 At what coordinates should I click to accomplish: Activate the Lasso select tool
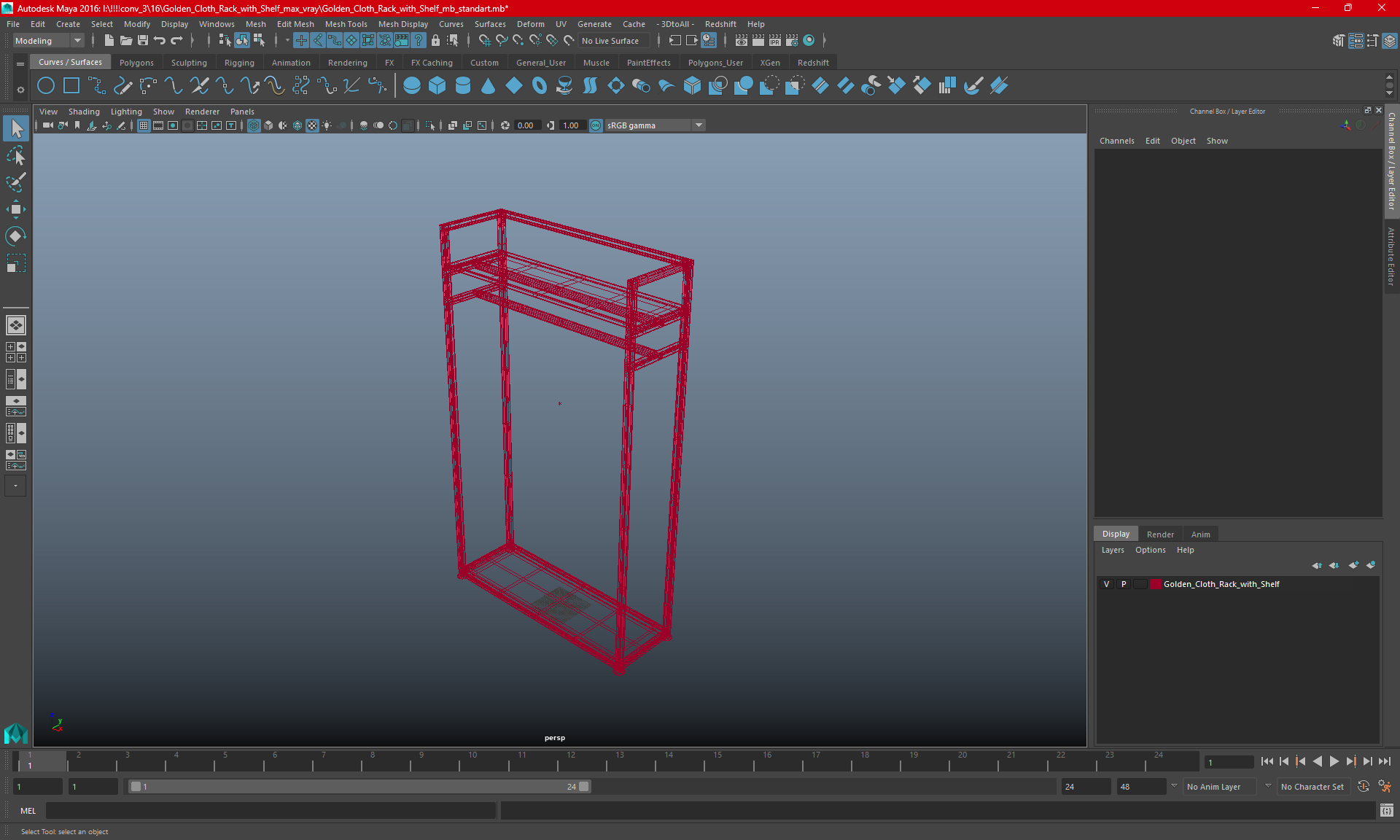[x=15, y=156]
